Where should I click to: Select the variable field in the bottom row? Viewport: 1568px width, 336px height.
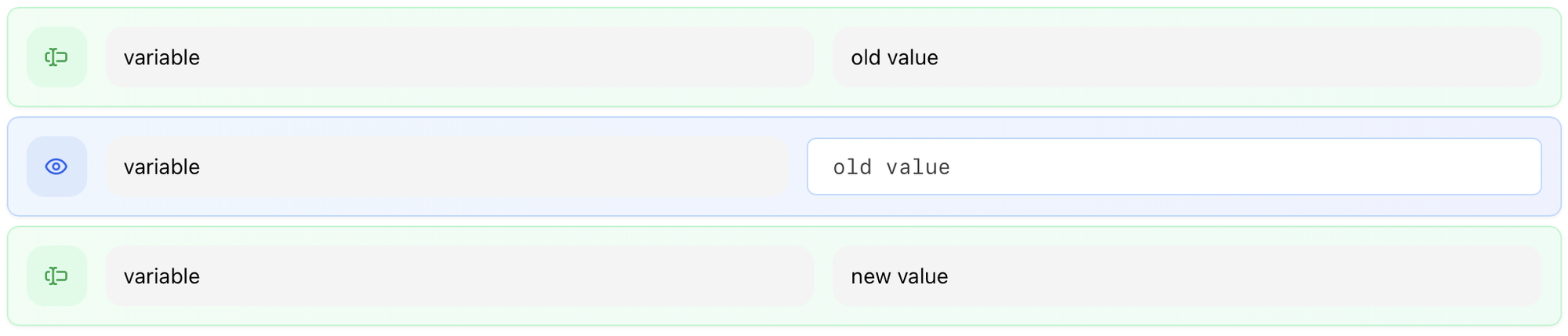459,276
